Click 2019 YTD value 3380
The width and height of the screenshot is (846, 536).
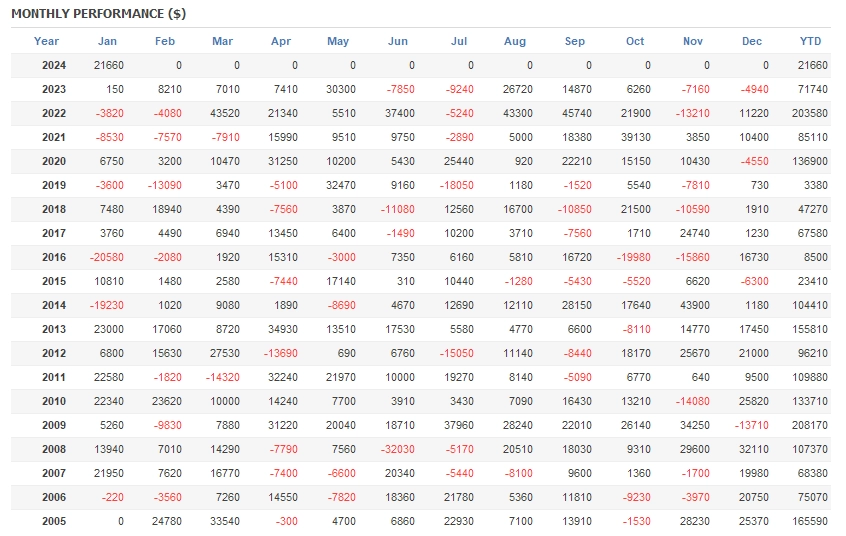[x=815, y=186]
